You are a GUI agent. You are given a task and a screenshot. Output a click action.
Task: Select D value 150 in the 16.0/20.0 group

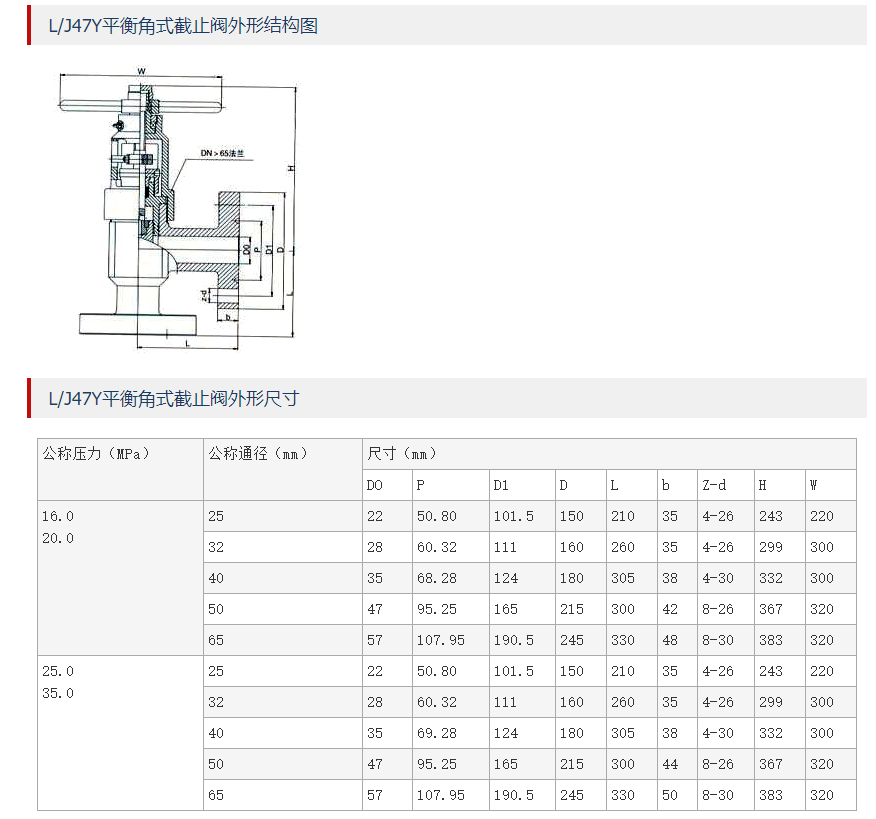click(x=572, y=516)
